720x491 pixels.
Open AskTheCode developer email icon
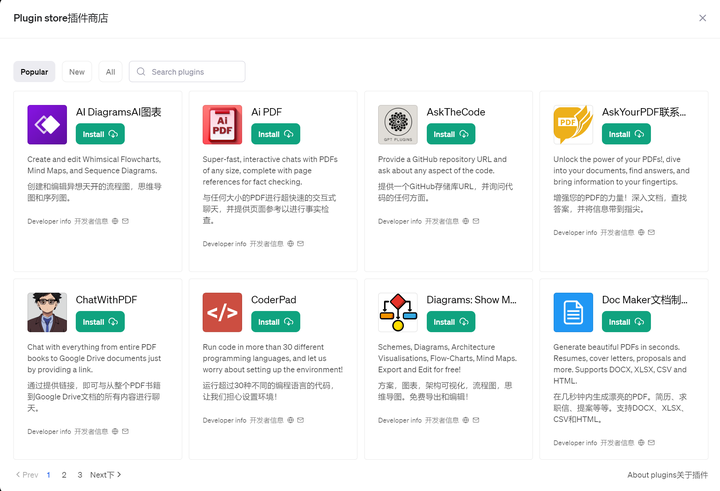pos(476,221)
